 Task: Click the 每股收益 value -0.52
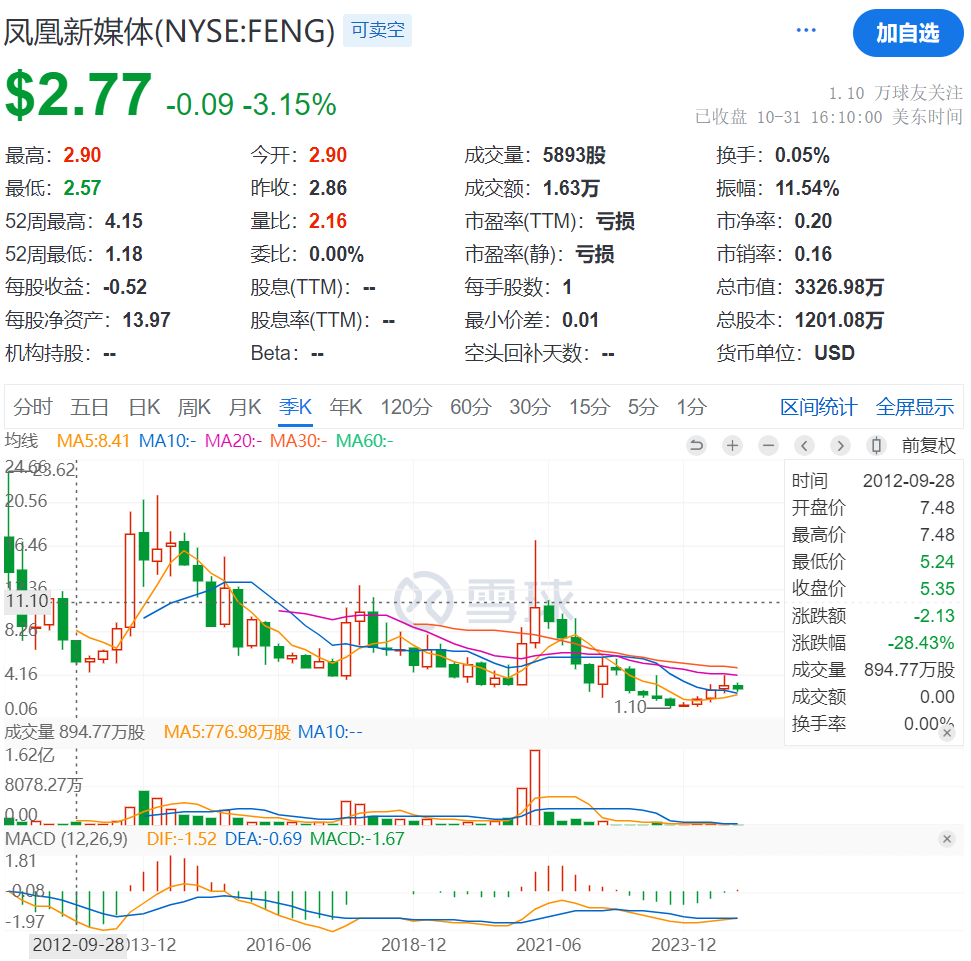point(124,287)
